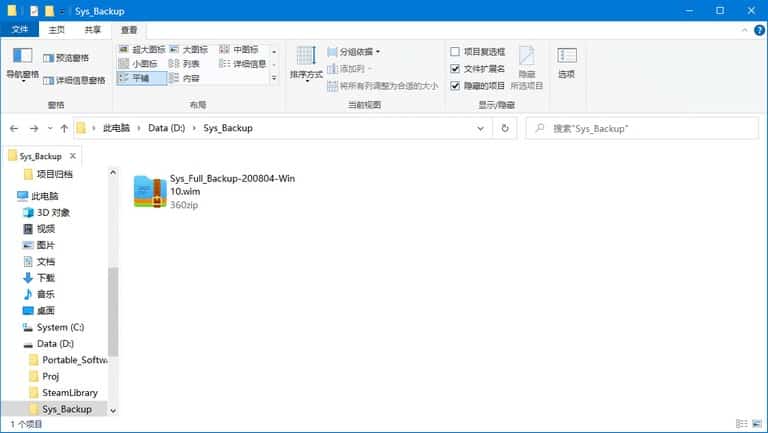Open System (C:) drive

[x=54, y=327]
